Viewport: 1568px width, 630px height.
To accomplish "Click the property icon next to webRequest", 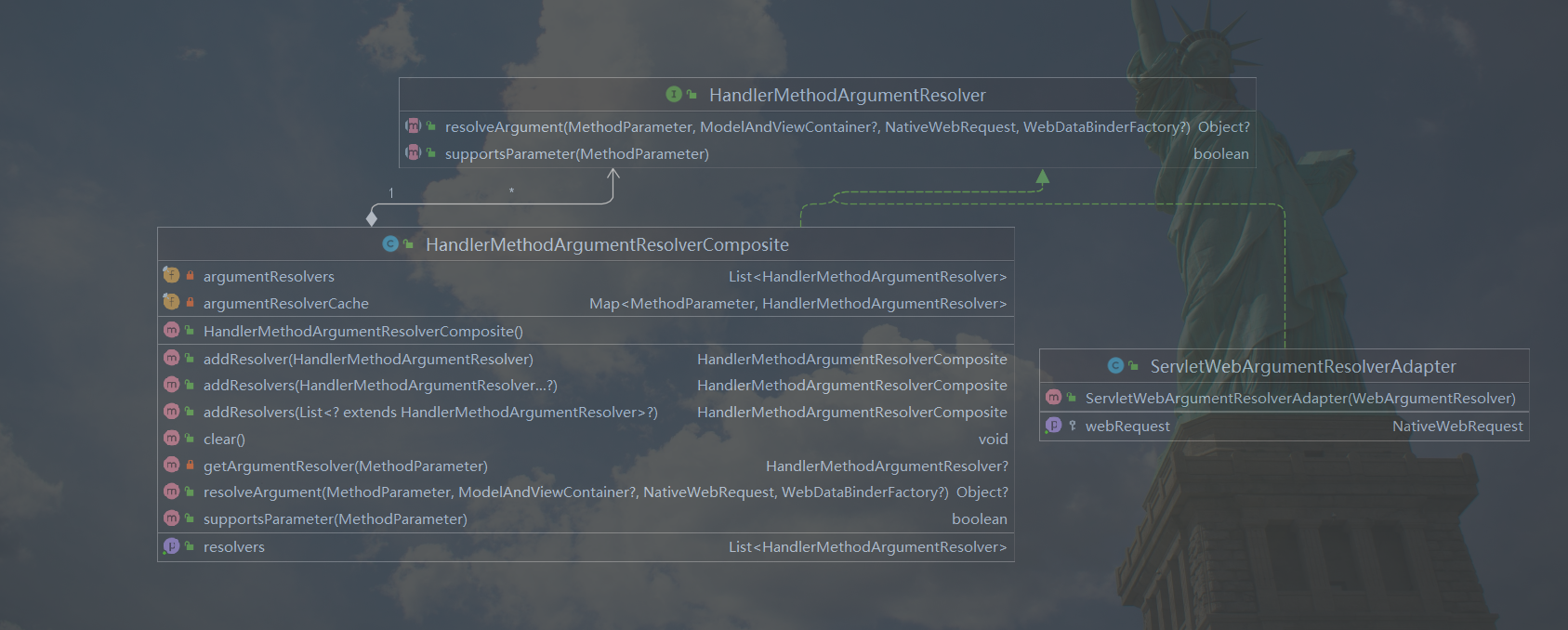I will click(x=1053, y=426).
